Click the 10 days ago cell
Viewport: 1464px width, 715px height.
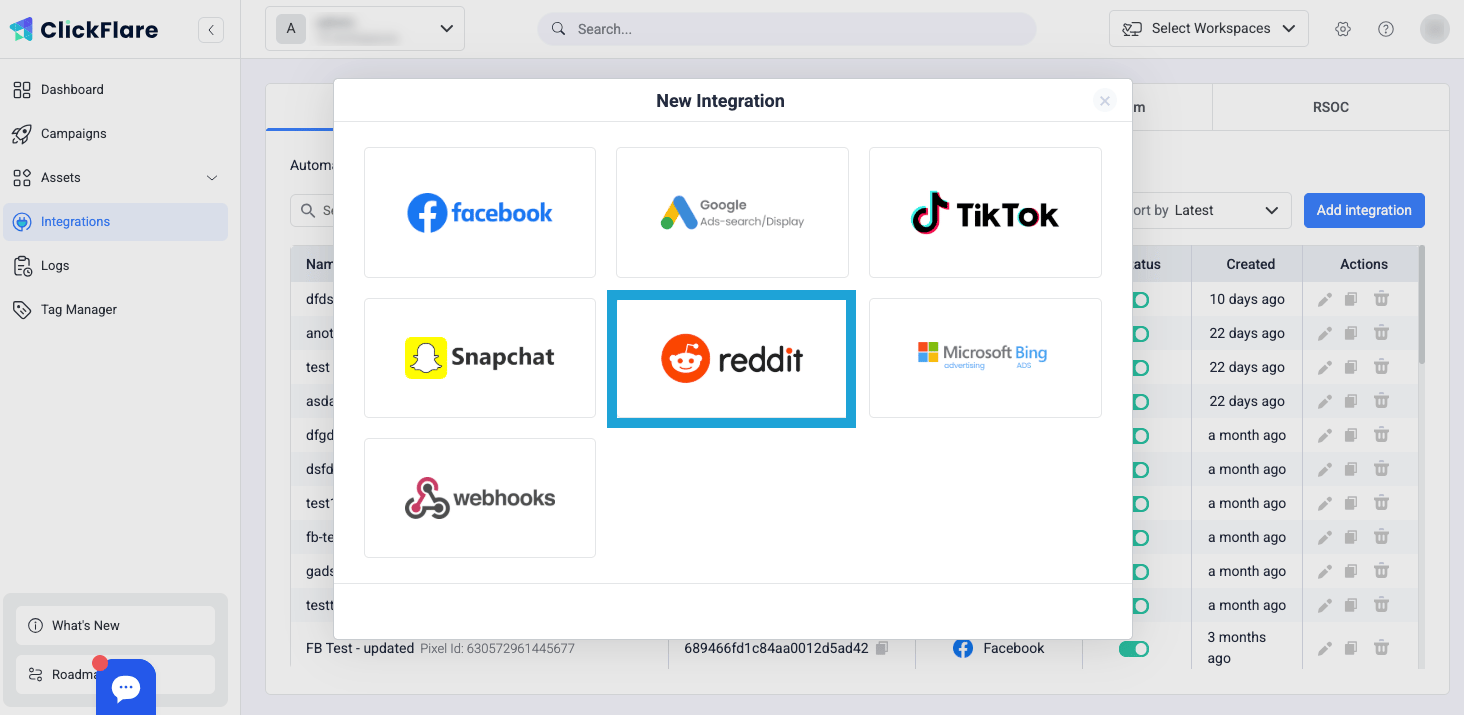click(x=1247, y=299)
